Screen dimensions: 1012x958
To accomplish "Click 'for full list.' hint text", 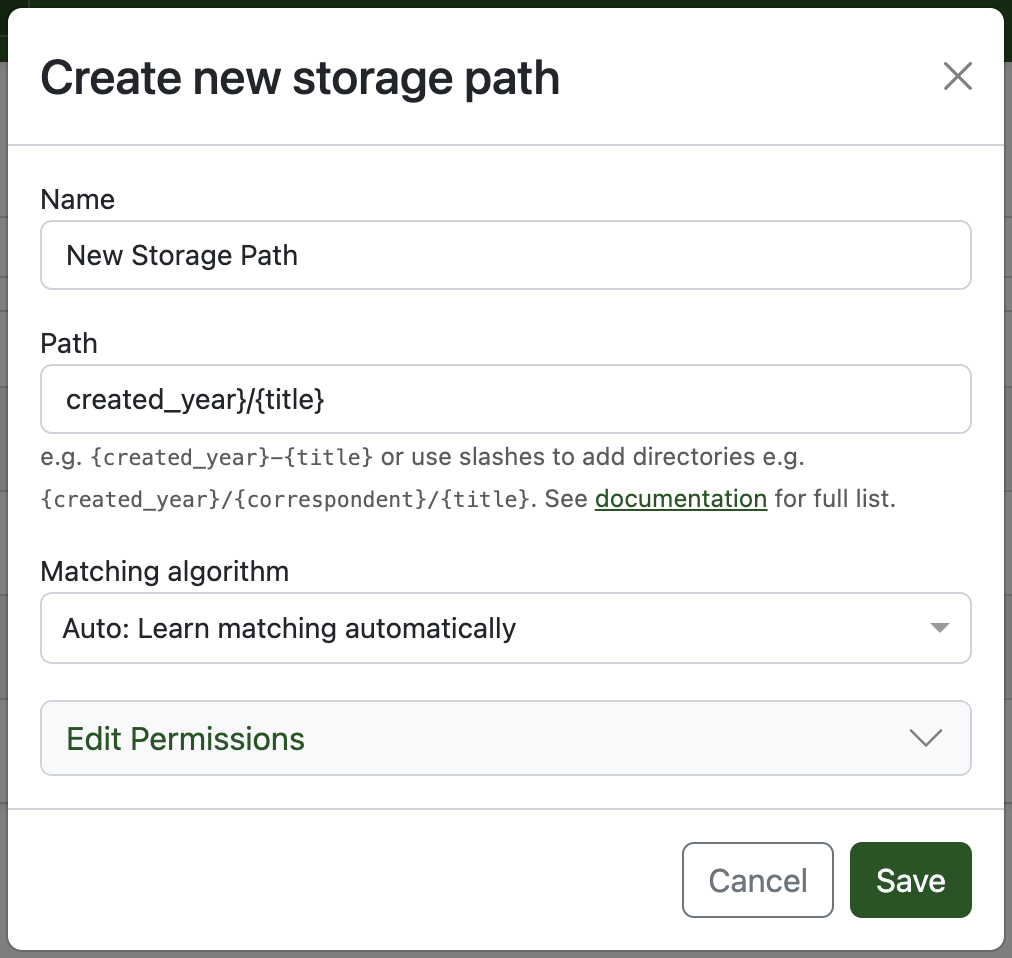I will [x=835, y=498].
